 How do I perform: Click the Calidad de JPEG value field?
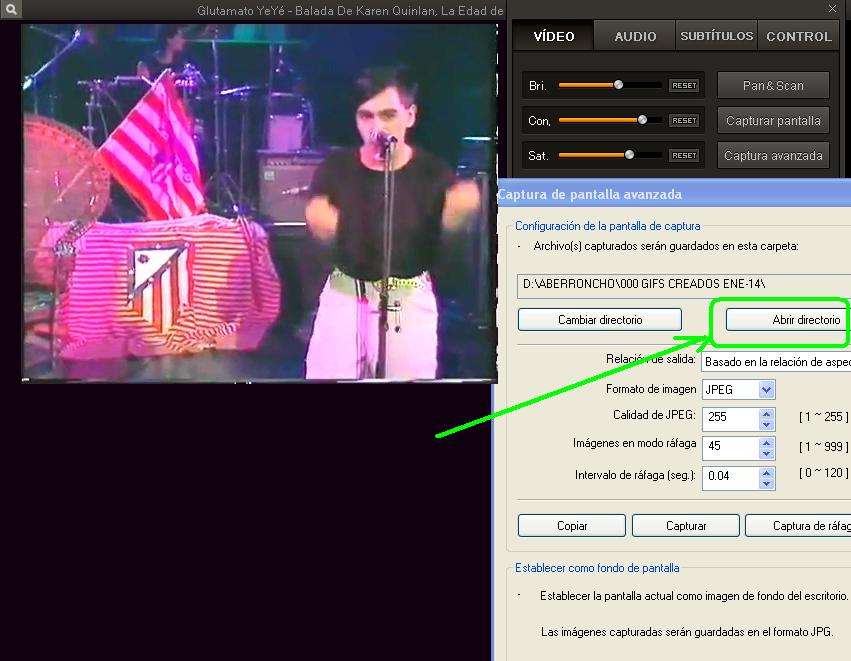730,417
